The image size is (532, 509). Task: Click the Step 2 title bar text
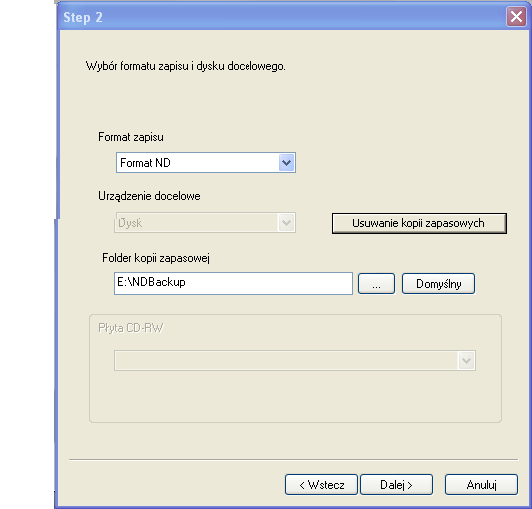[x=83, y=17]
